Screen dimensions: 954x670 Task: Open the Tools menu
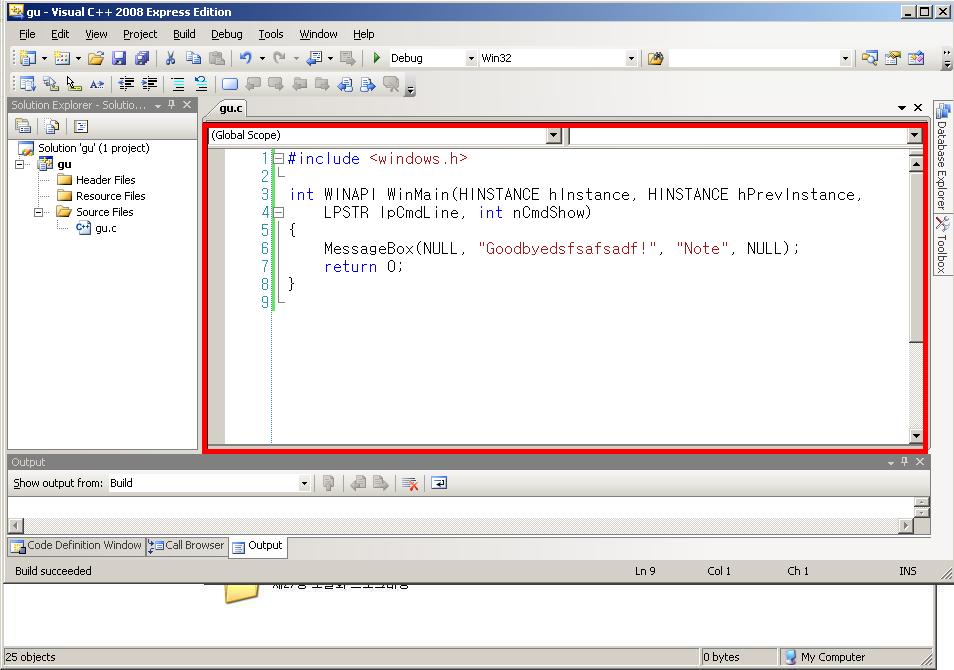pyautogui.click(x=271, y=34)
